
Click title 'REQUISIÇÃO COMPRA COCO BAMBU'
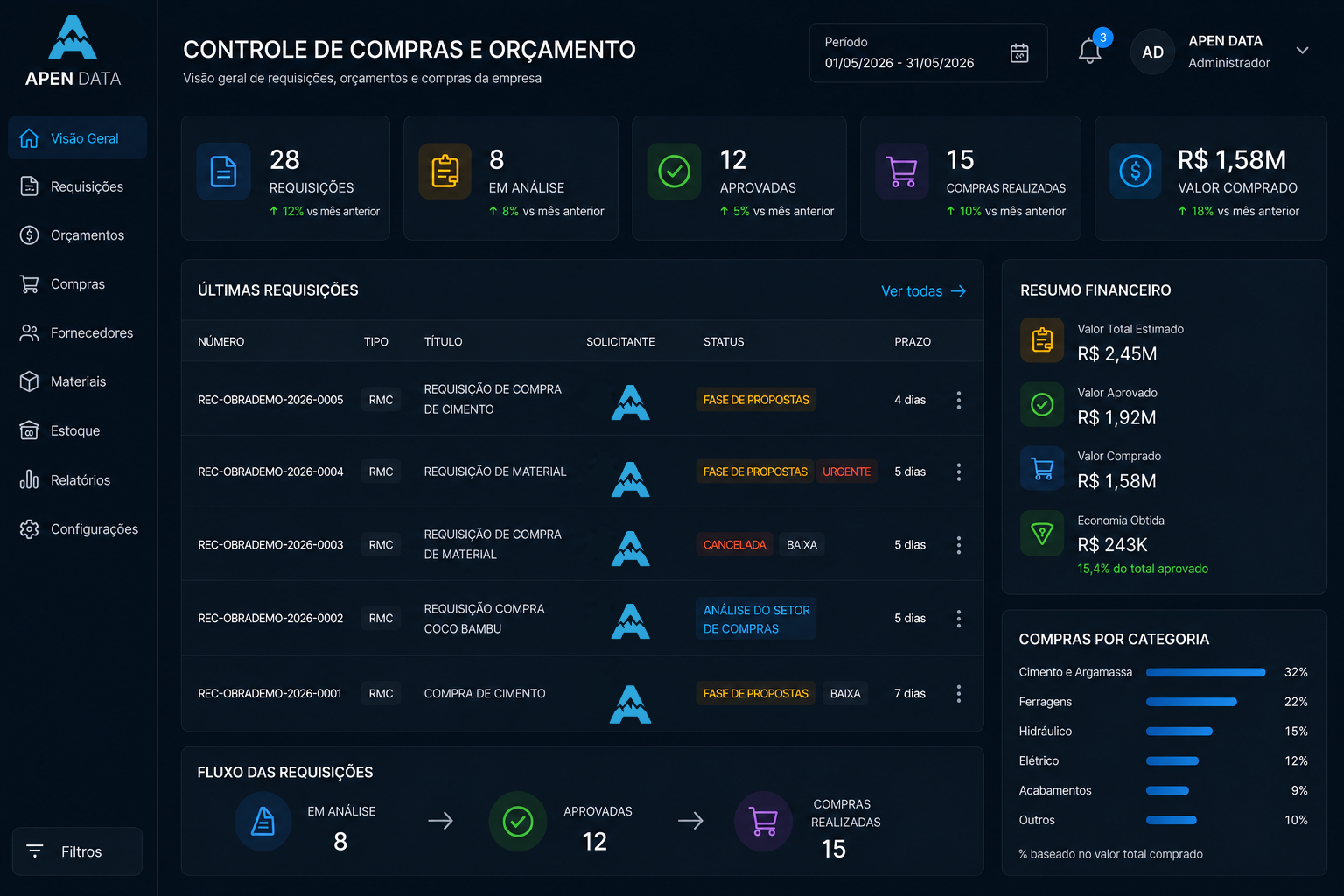[x=485, y=619]
